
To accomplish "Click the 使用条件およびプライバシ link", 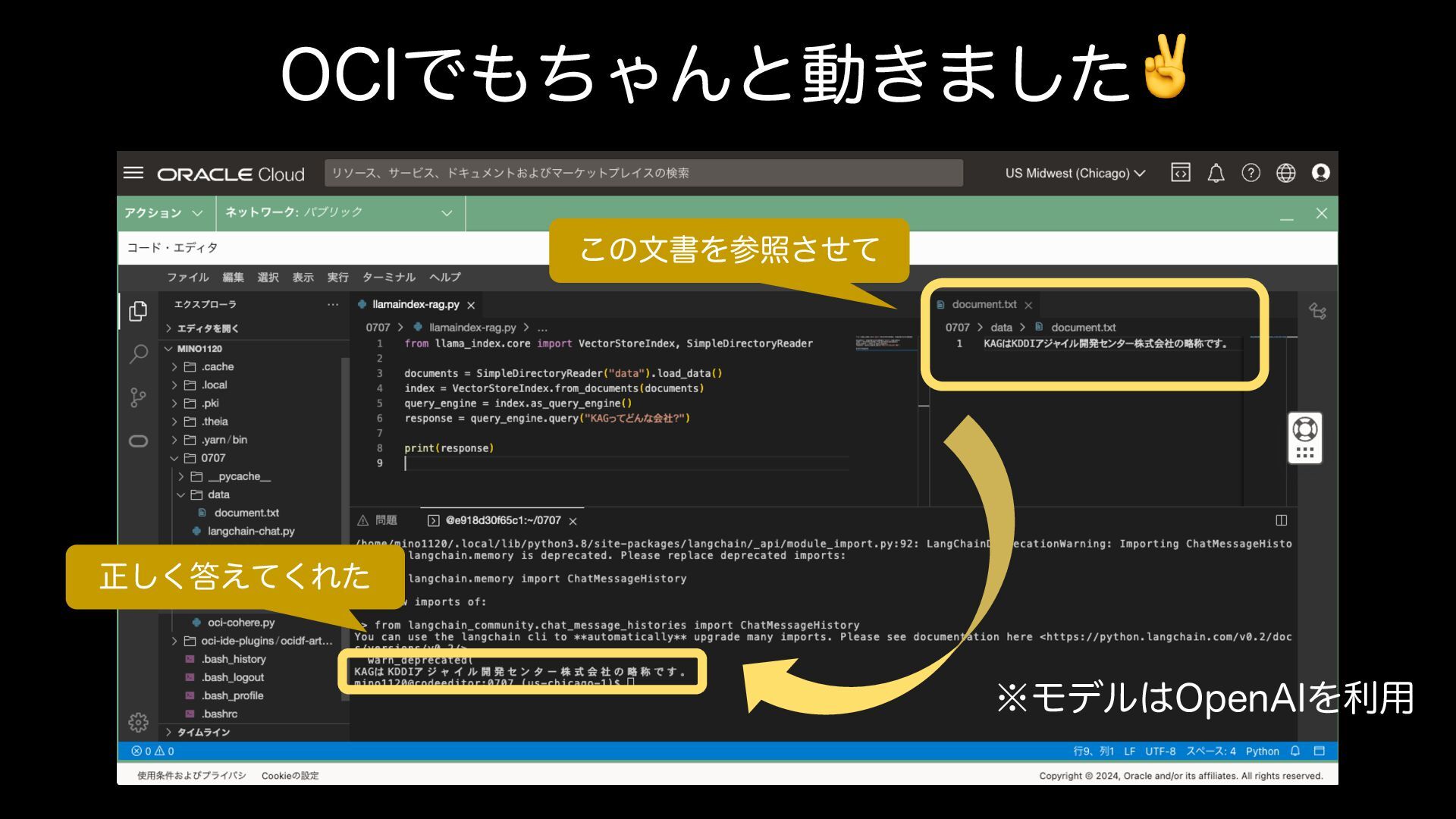I will (x=191, y=775).
